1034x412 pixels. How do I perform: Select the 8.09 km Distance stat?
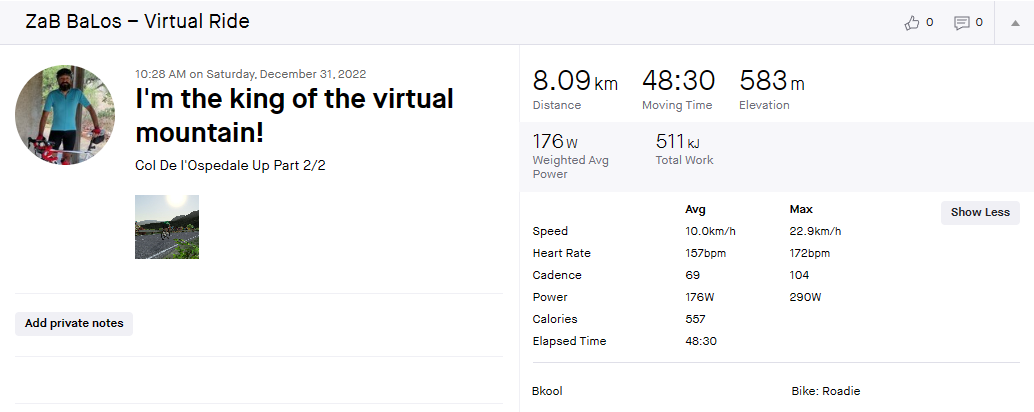(575, 89)
